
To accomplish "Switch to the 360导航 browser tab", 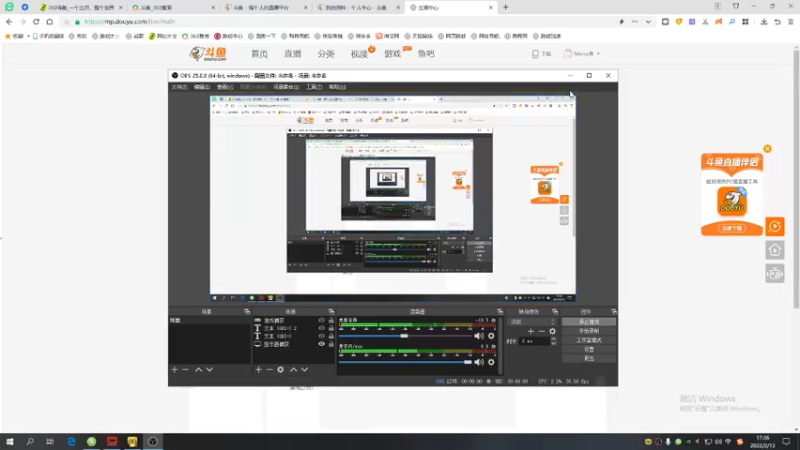I will pyautogui.click(x=81, y=8).
